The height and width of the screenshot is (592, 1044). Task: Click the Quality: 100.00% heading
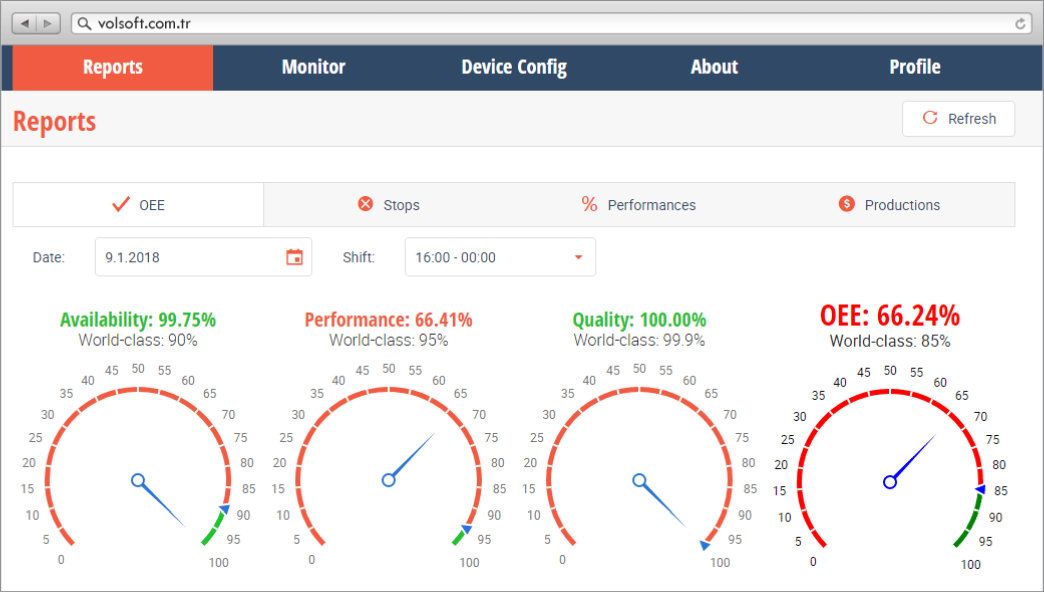click(x=639, y=320)
